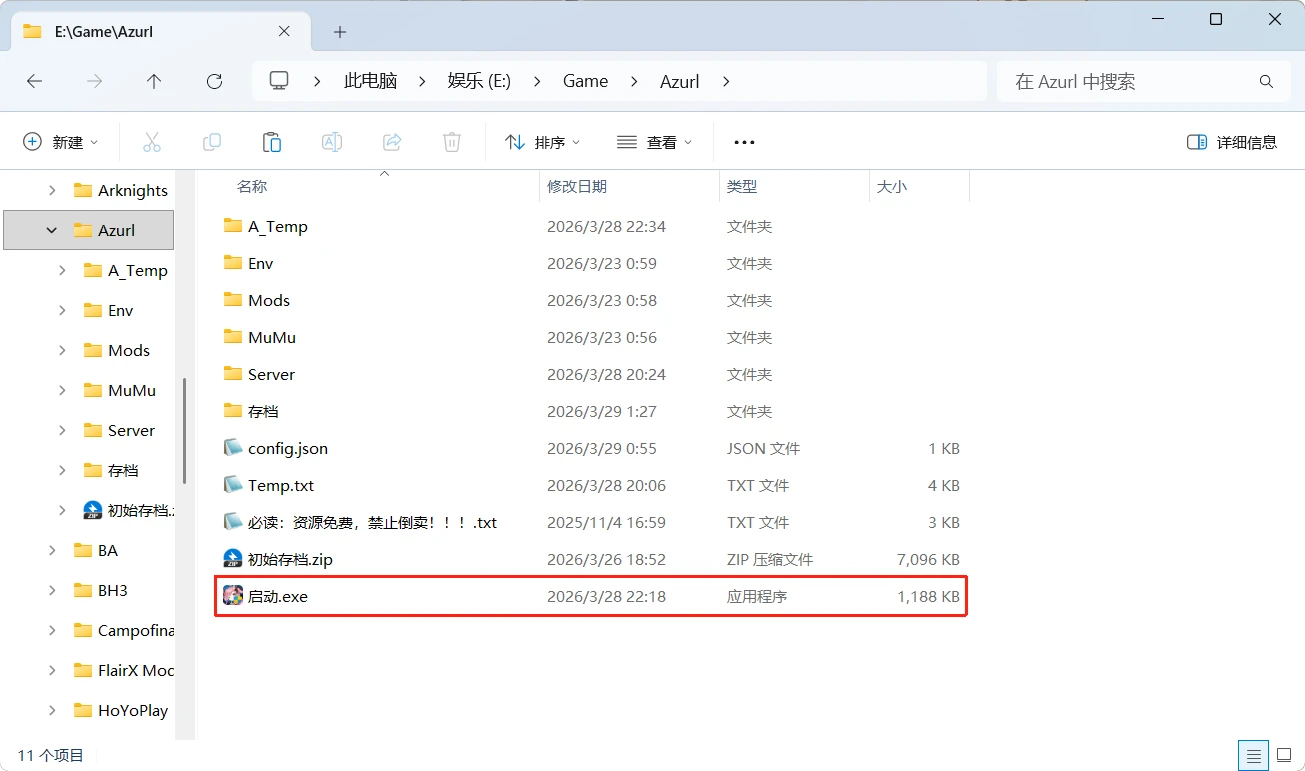
Task: Open the 排序 sort dropdown
Action: (x=543, y=141)
